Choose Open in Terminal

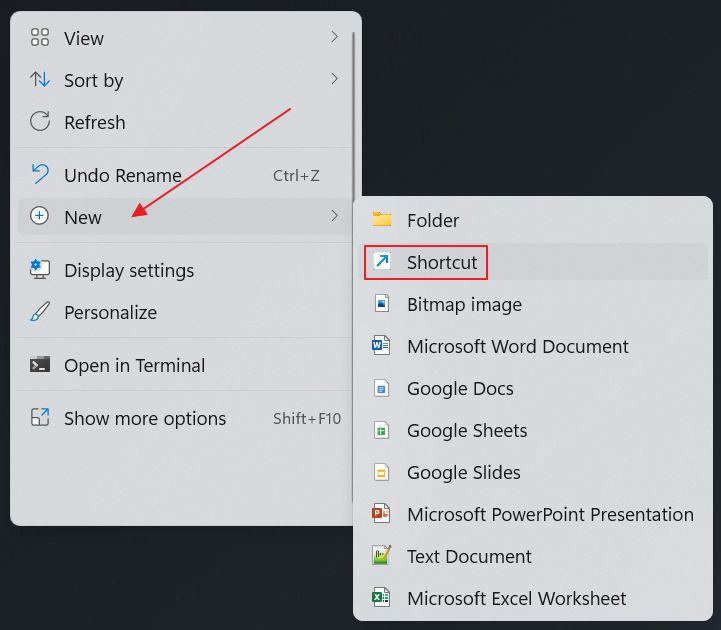[184, 366]
